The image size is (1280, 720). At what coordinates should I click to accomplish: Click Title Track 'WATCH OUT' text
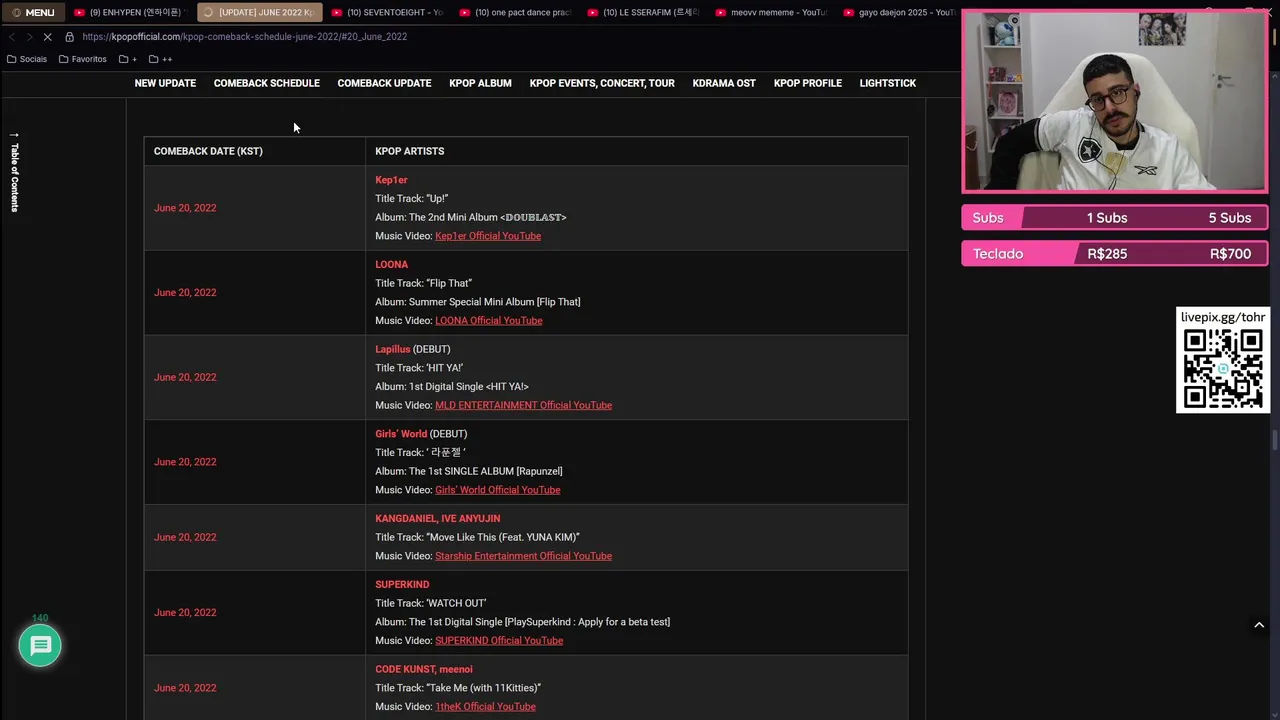[x=430, y=603]
